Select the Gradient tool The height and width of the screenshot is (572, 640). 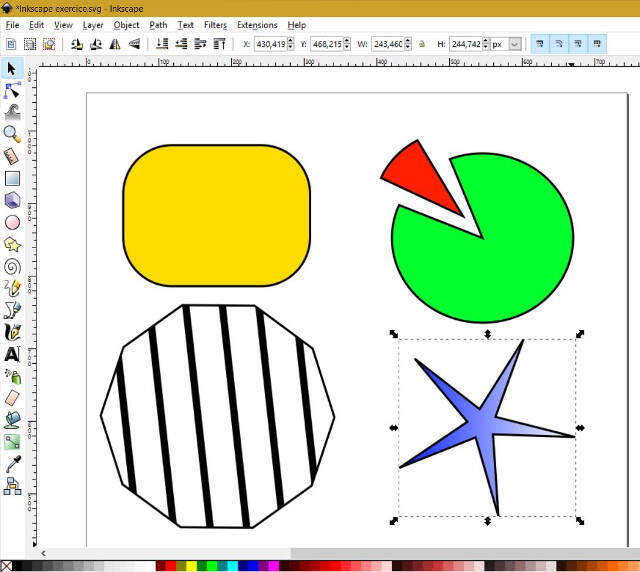click(12, 442)
